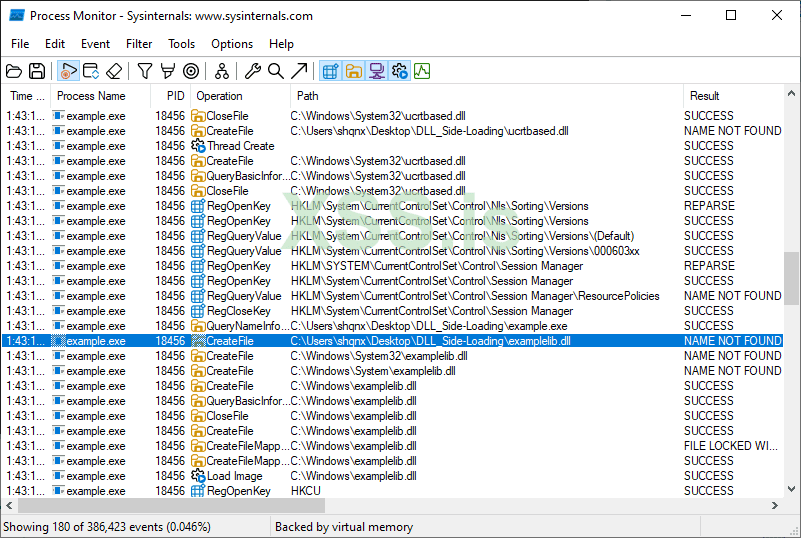The image size is (801, 538).
Task: Toggle Show File System Activity icon
Action: [x=354, y=71]
